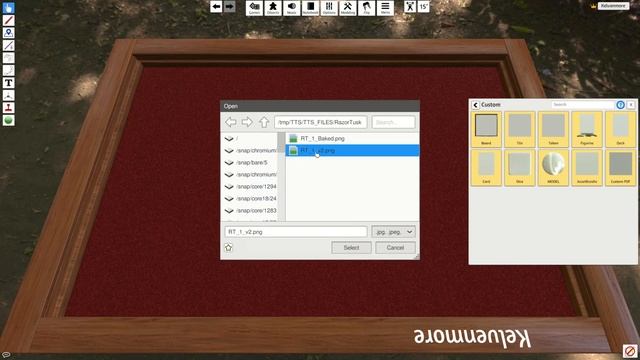
Task: Select the Grab hand tool
Action: tap(9, 8)
